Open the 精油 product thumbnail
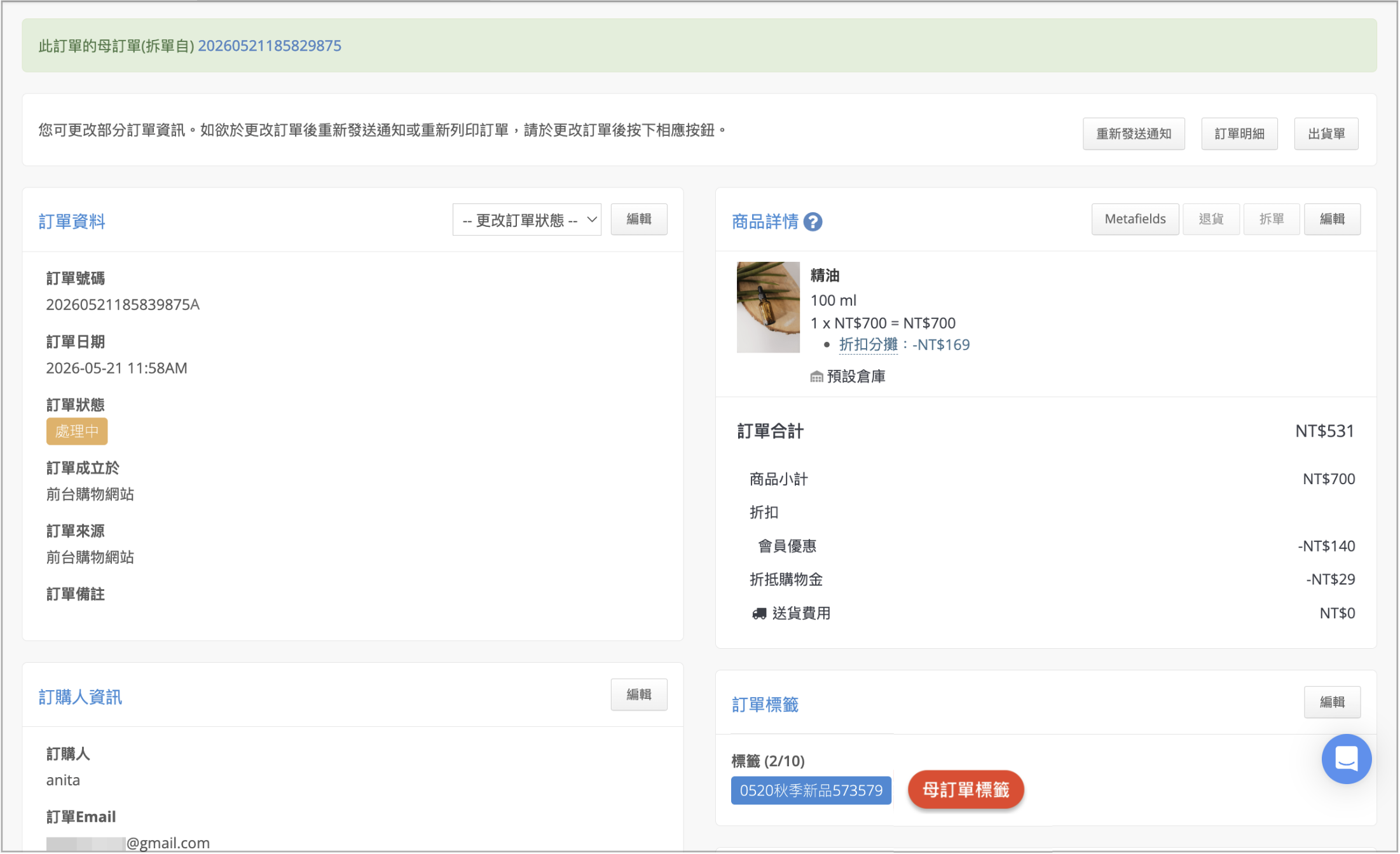 pyautogui.click(x=768, y=307)
